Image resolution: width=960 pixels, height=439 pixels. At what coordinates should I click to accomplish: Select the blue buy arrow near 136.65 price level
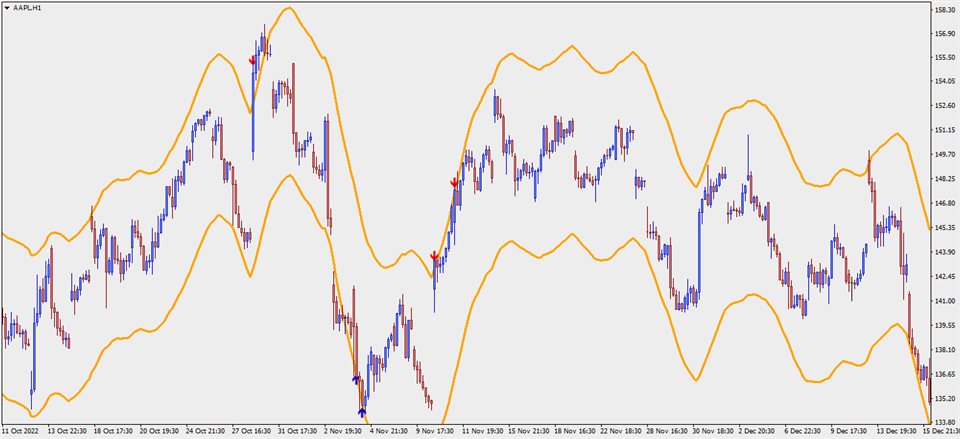[356, 380]
